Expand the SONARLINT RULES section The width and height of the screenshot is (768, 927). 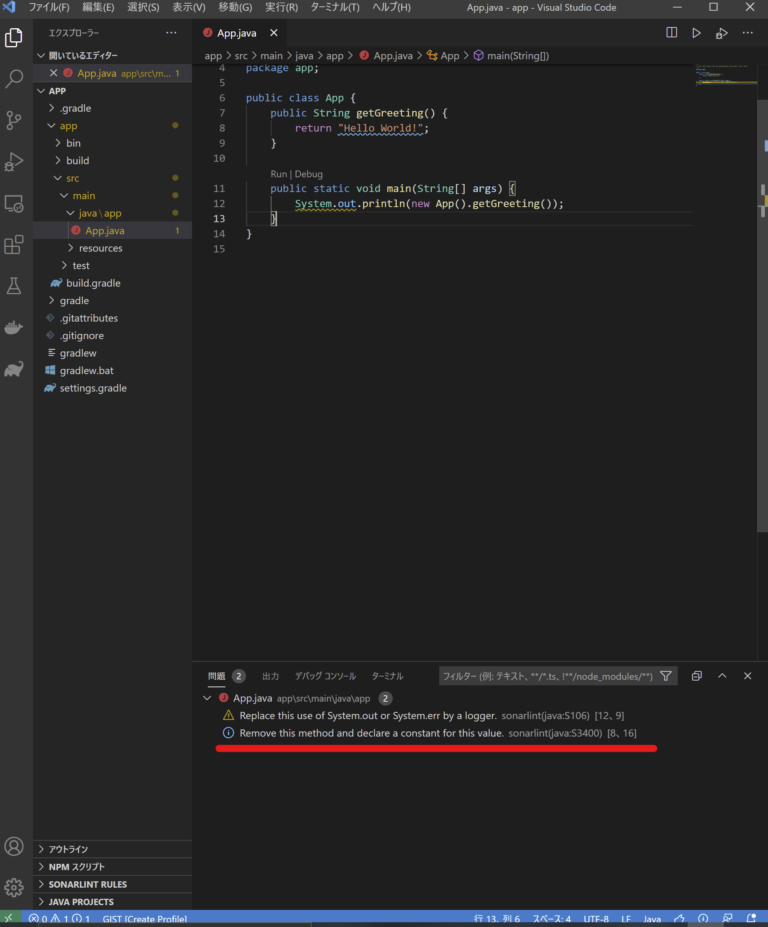click(87, 884)
